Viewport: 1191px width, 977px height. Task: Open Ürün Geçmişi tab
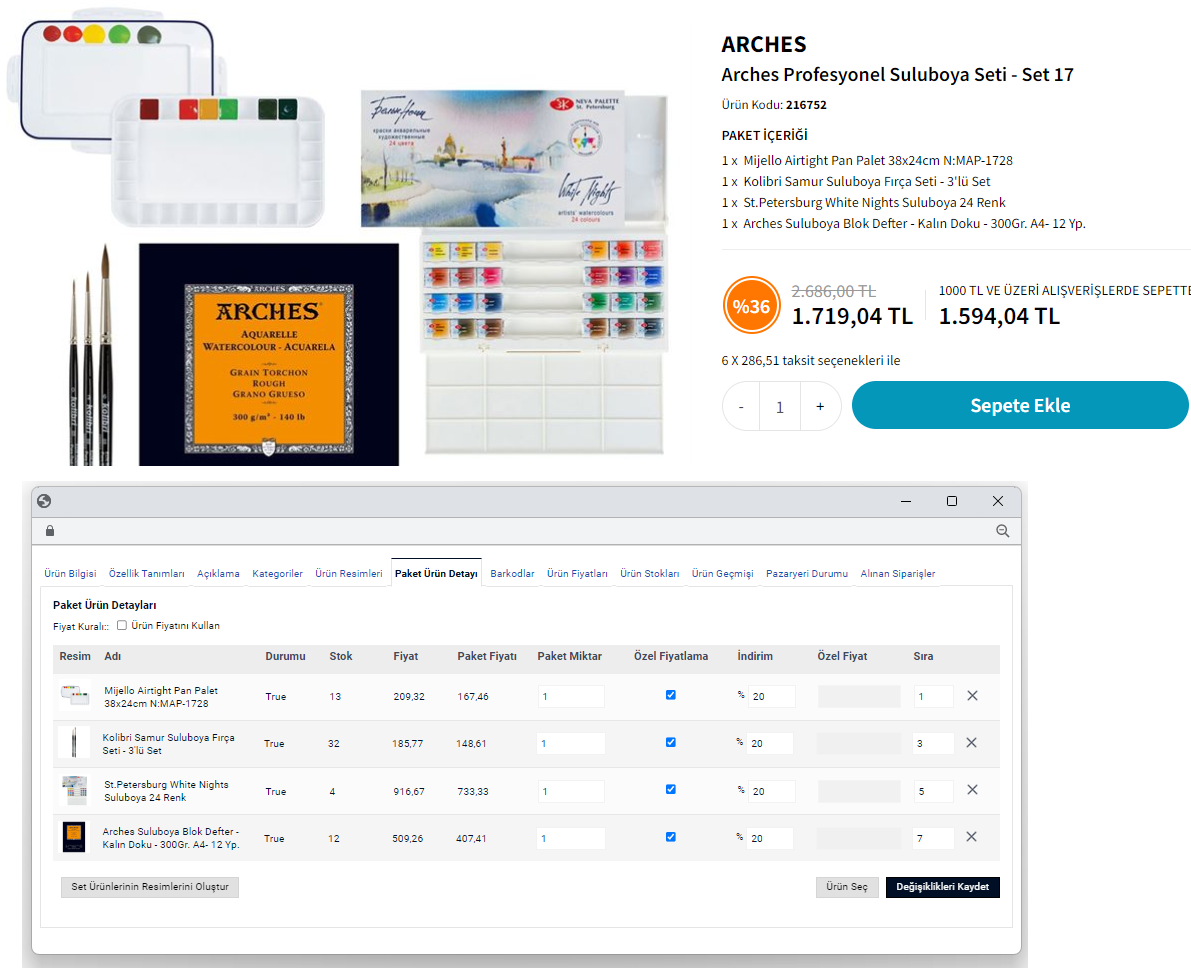coord(722,574)
